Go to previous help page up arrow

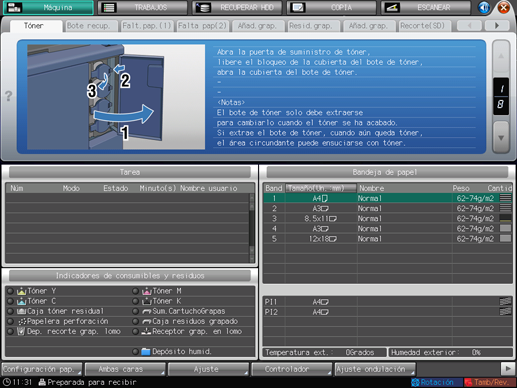(501, 57)
